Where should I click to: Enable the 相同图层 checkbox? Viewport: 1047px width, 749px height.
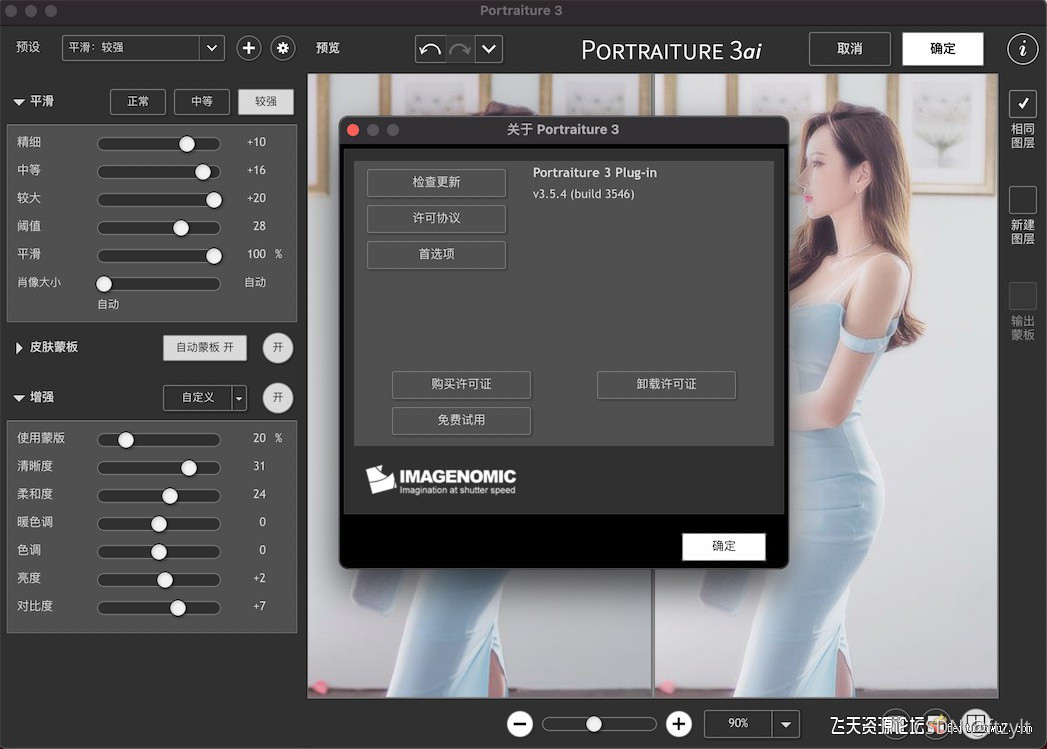click(1022, 103)
